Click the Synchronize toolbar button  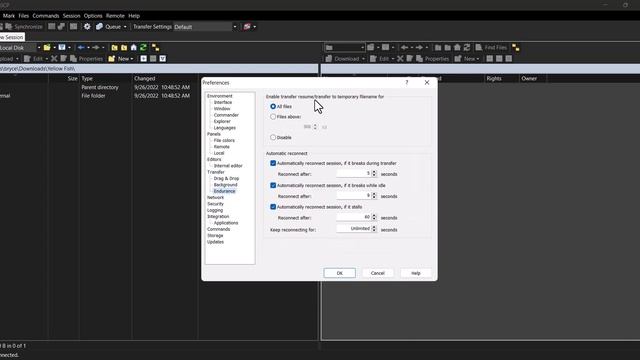point(24,27)
